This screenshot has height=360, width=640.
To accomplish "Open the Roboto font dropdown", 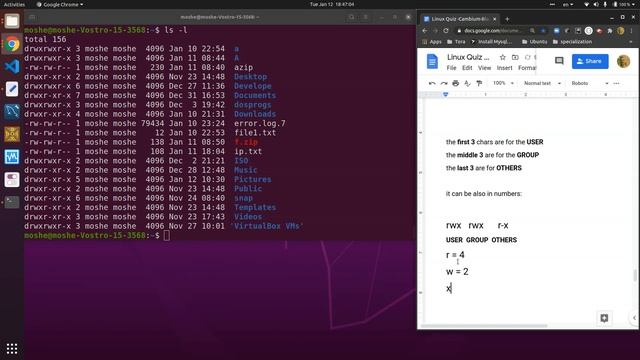I will click(590, 83).
